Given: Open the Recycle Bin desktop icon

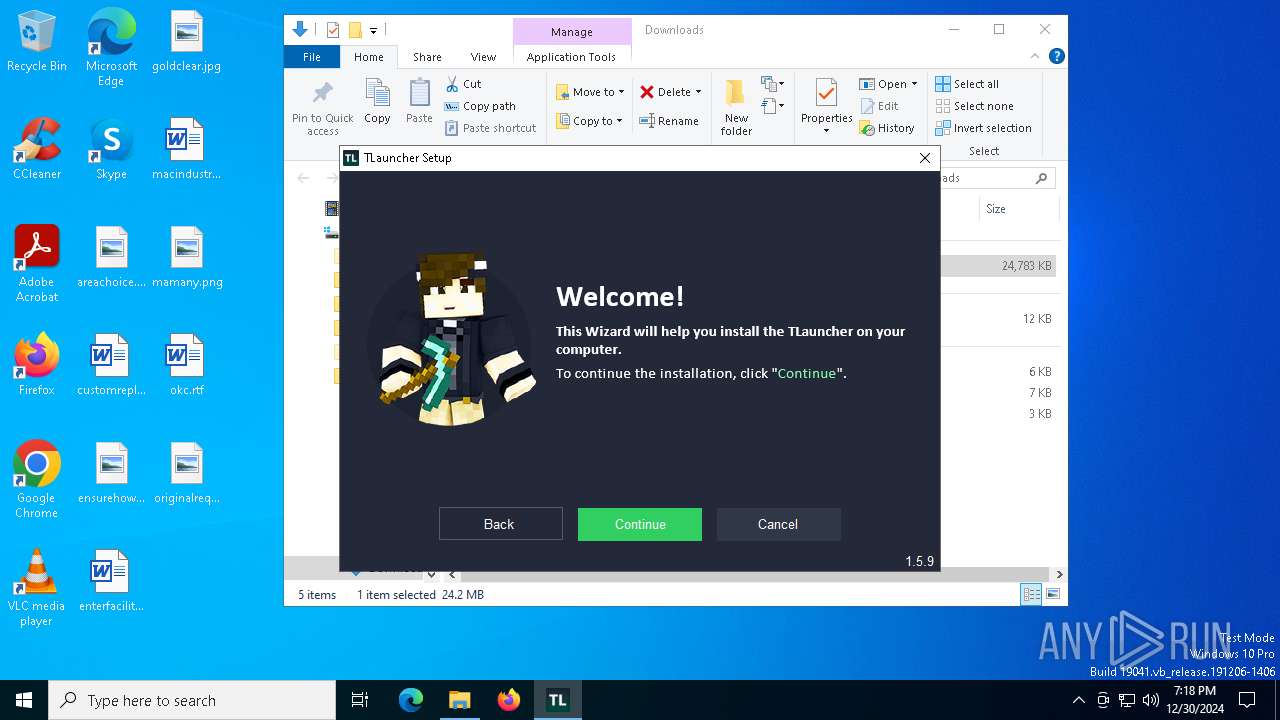Looking at the screenshot, I should click(x=37, y=42).
